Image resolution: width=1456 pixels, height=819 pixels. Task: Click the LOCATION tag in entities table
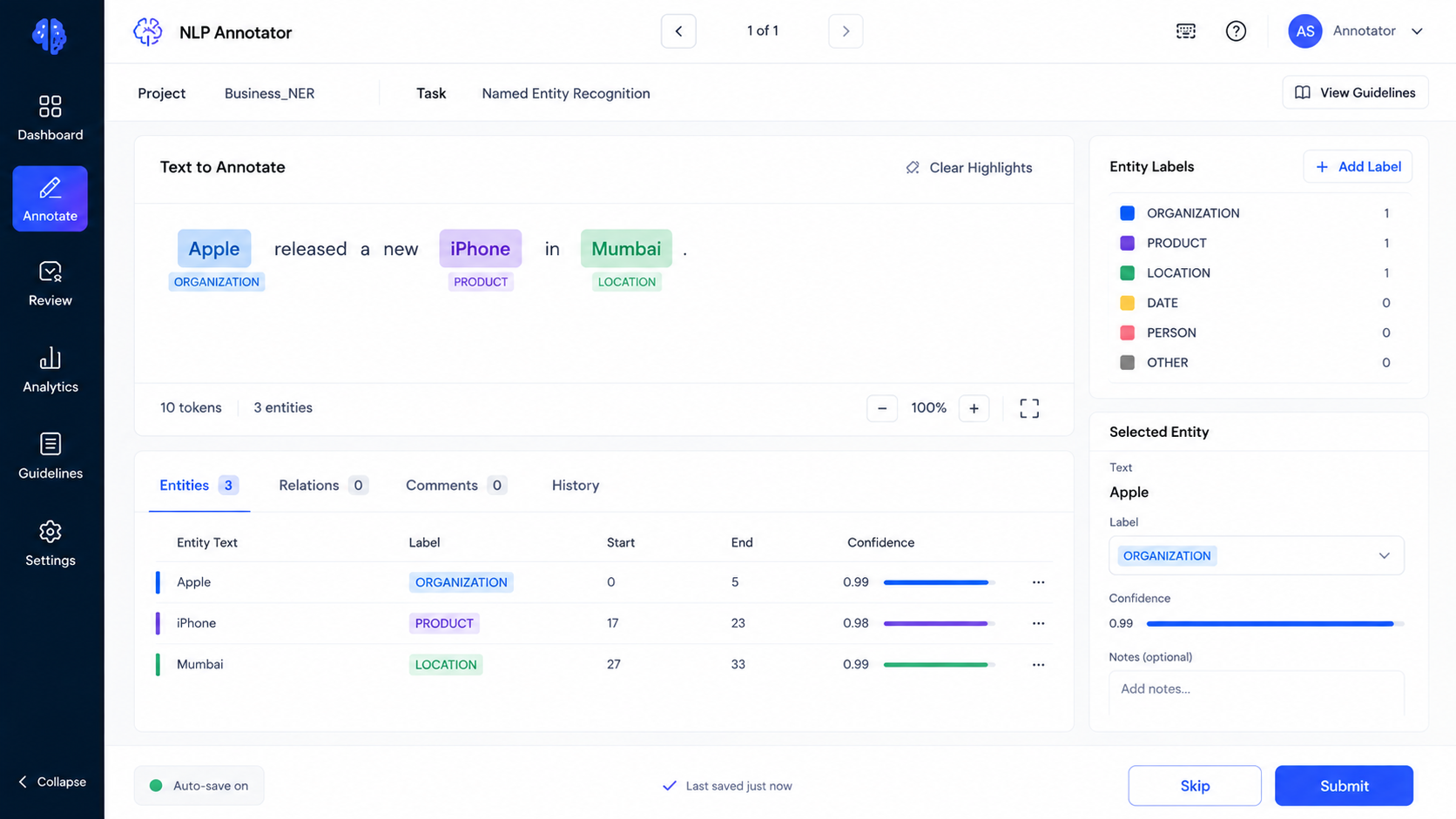coord(446,664)
